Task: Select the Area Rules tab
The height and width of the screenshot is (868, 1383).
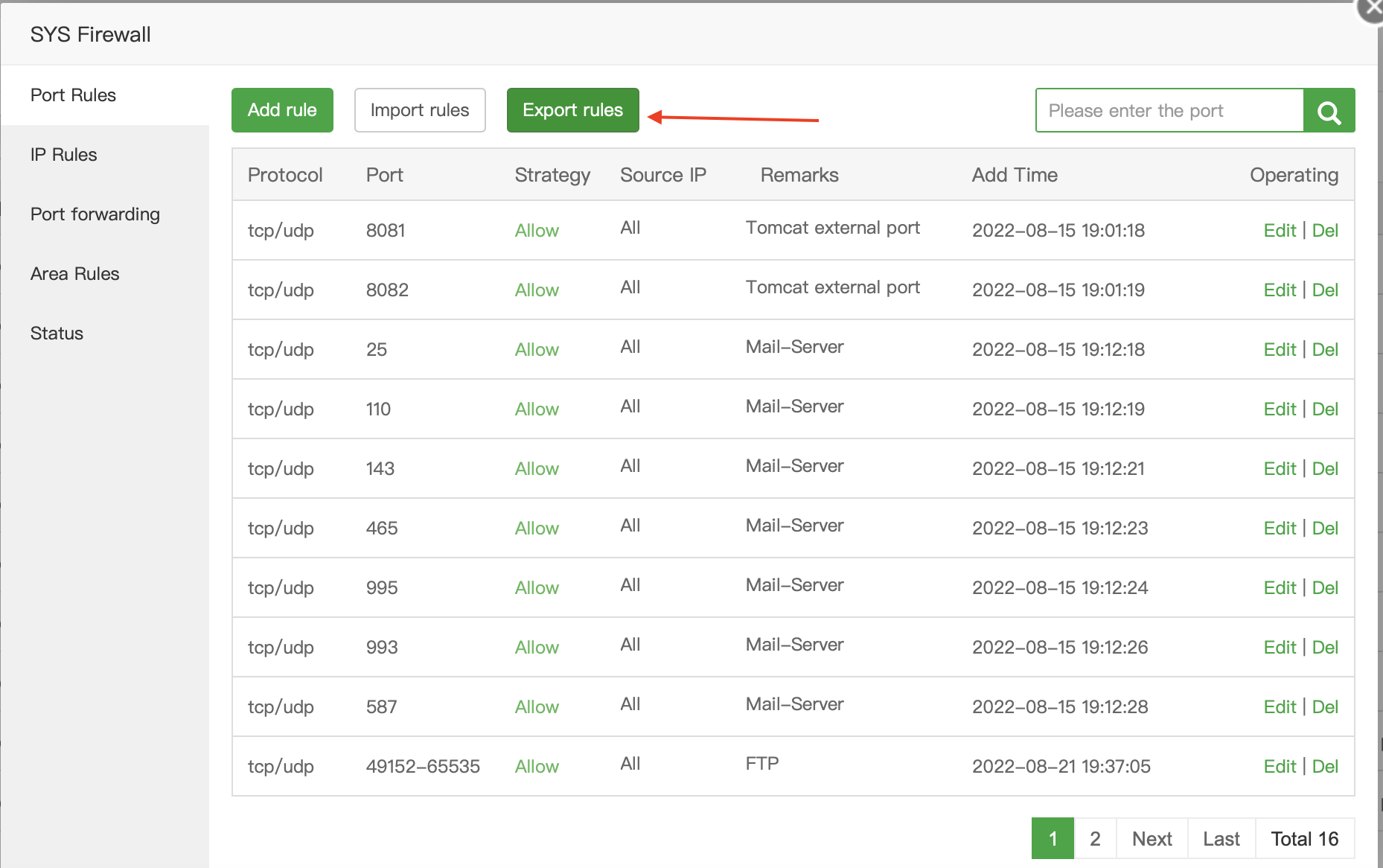Action: tap(75, 274)
